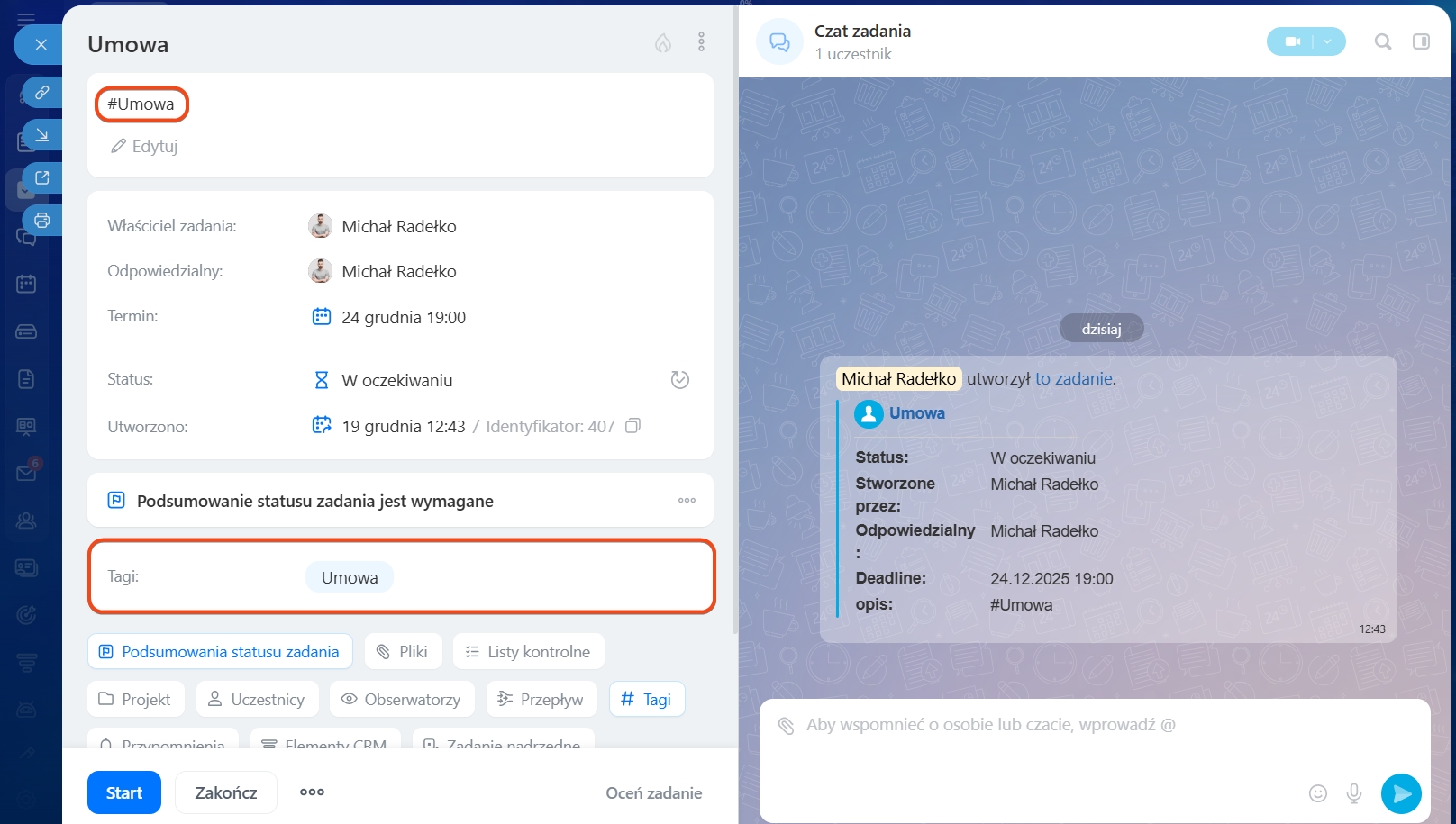Close the Umowa task panel

click(x=41, y=44)
